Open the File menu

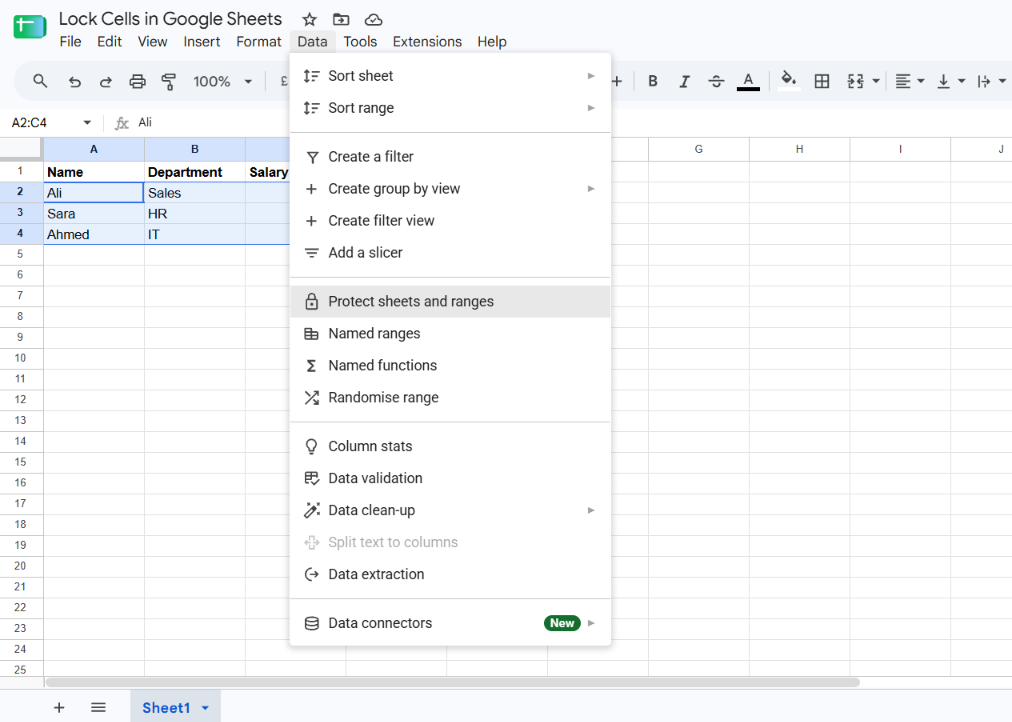[x=70, y=42]
